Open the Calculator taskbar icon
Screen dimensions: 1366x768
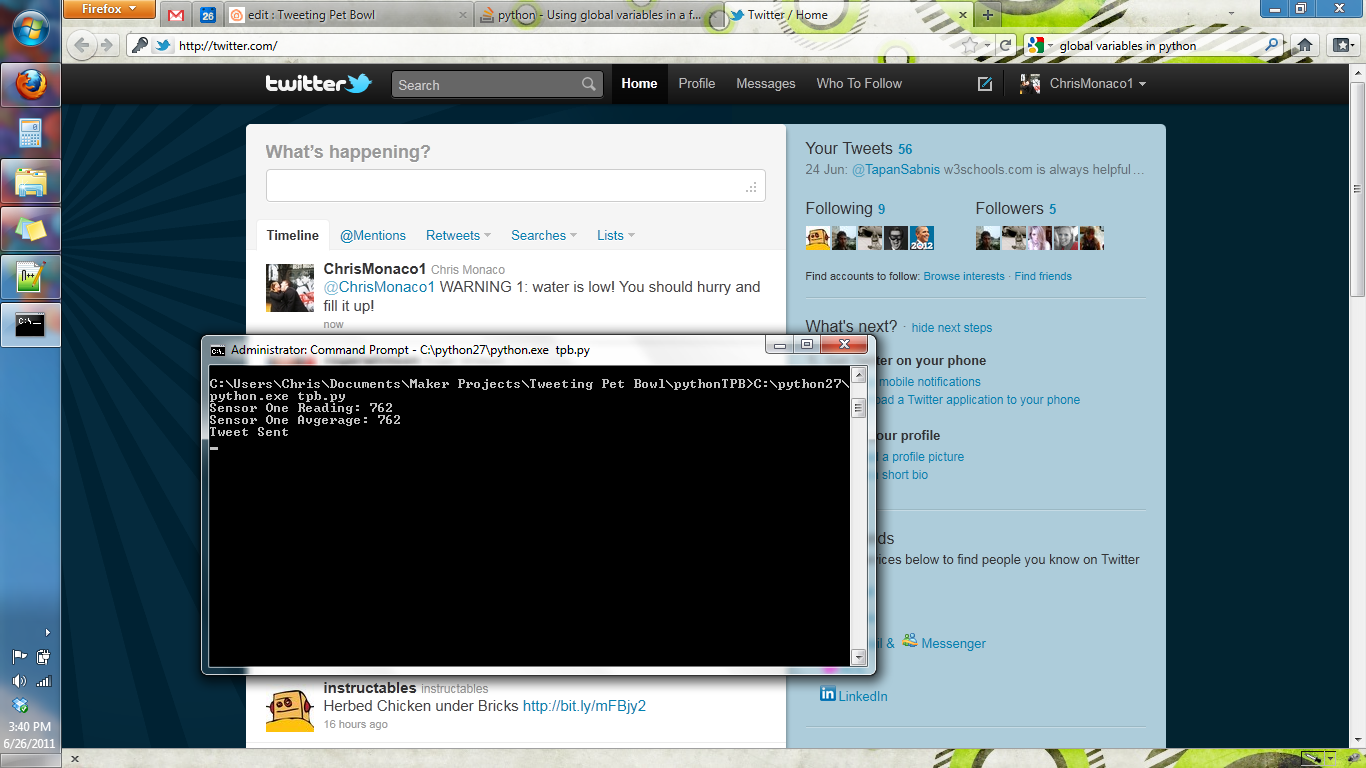pyautogui.click(x=31, y=133)
